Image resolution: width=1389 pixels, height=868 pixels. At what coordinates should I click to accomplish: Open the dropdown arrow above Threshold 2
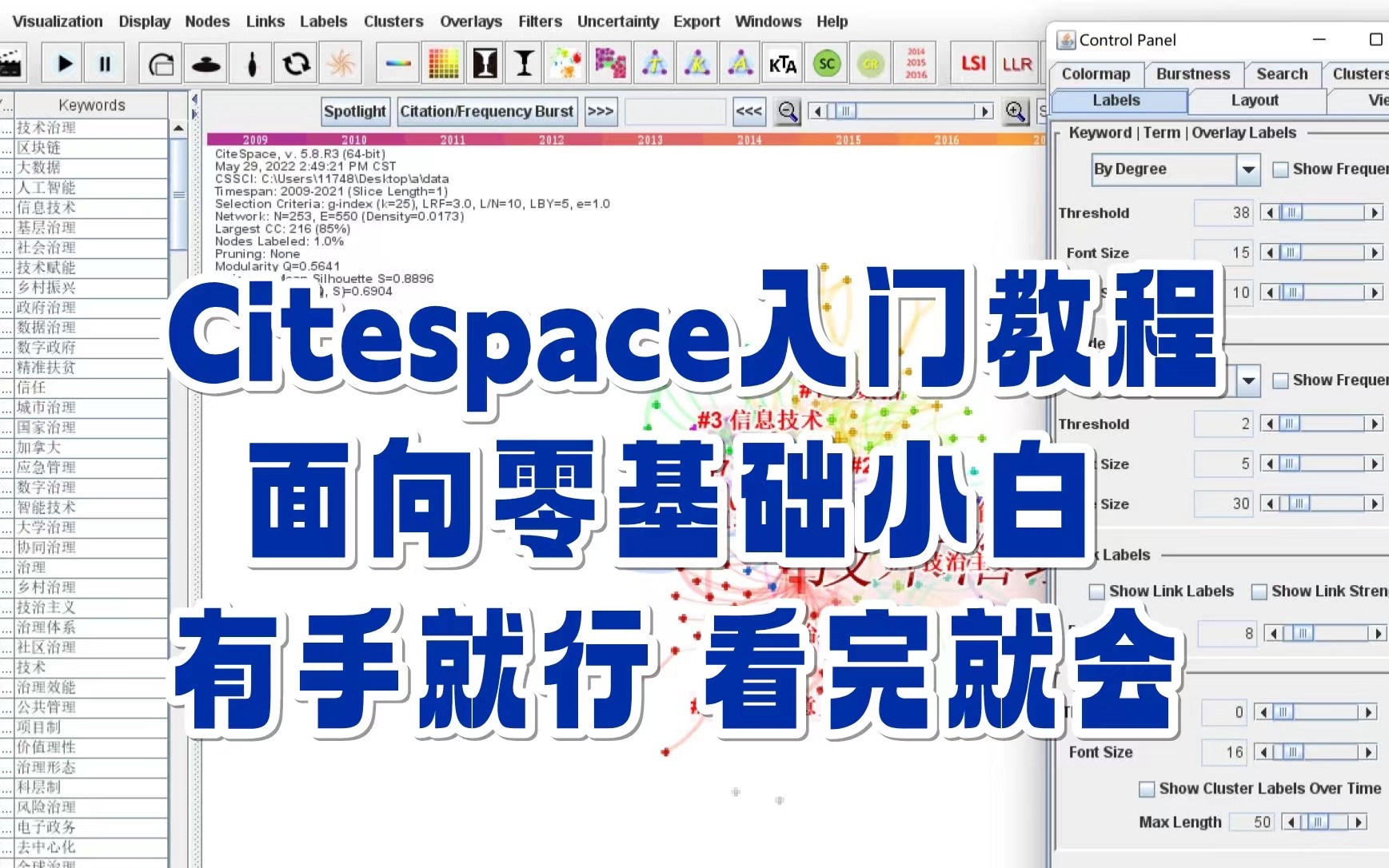coord(1248,381)
